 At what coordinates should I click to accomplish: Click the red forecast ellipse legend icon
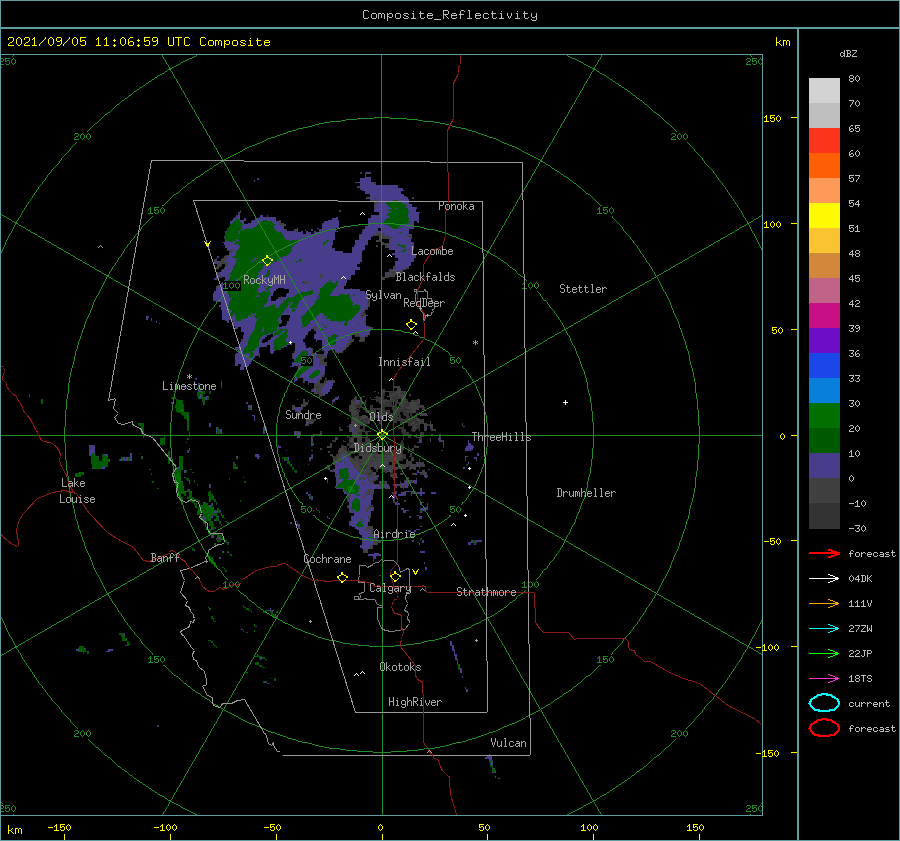click(x=824, y=728)
